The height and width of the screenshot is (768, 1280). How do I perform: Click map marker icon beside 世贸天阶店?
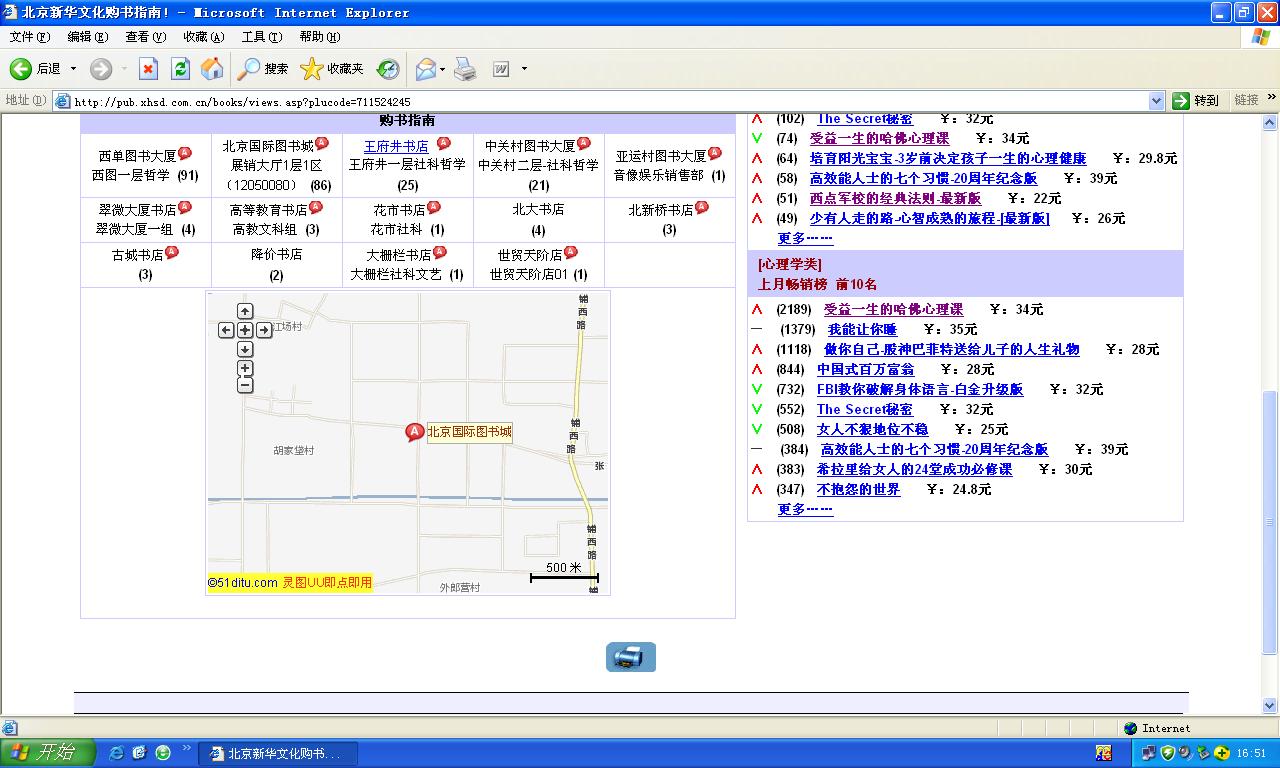click(571, 252)
